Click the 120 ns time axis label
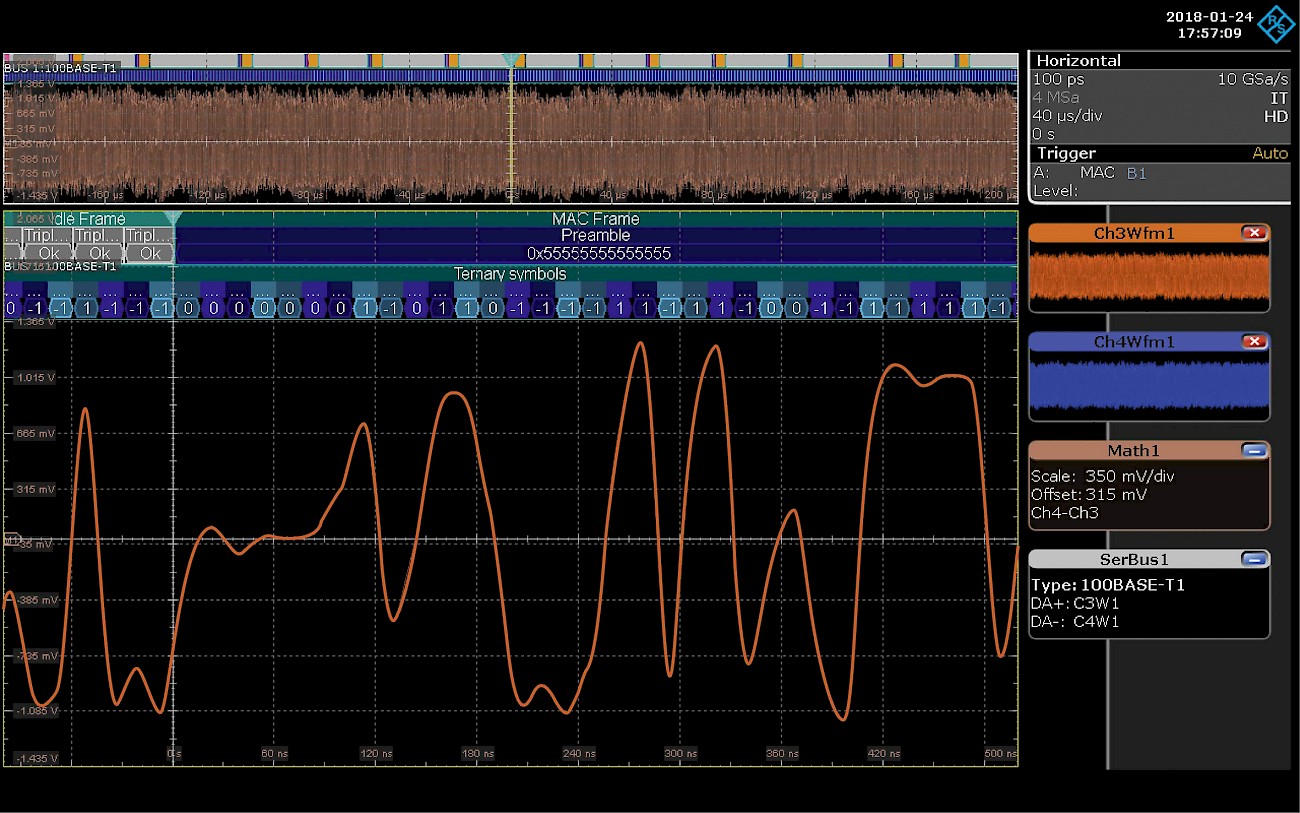 tap(375, 753)
